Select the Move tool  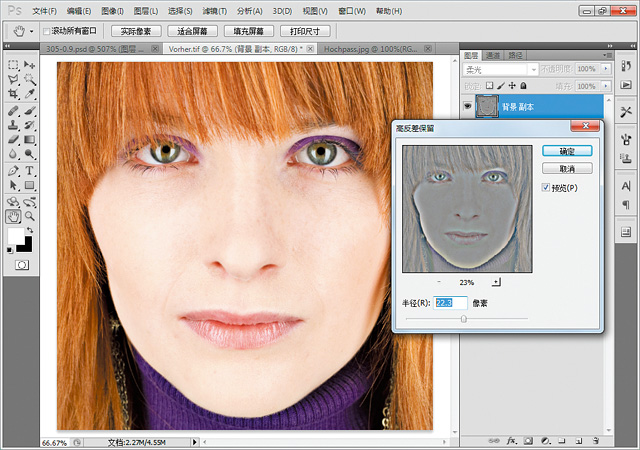pos(29,65)
